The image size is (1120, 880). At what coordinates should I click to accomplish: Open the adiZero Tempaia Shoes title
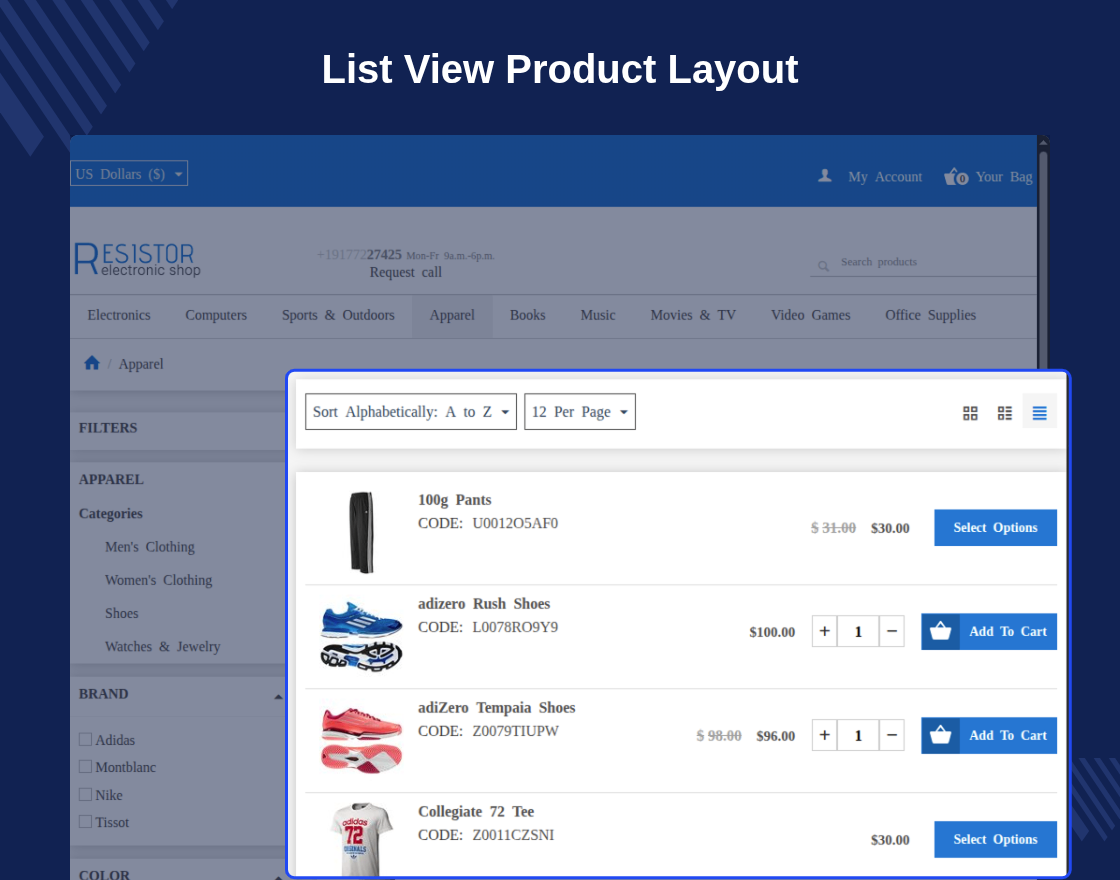[x=496, y=707]
